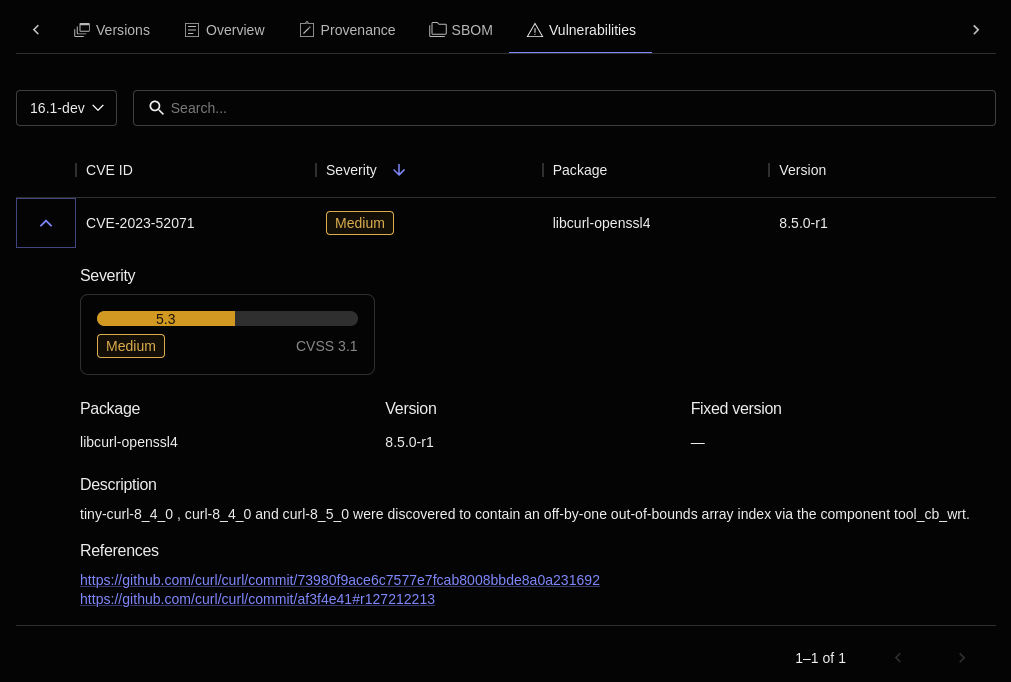Image resolution: width=1011 pixels, height=682 pixels.
Task: Click the left back chevron icon
Action: coord(35,29)
